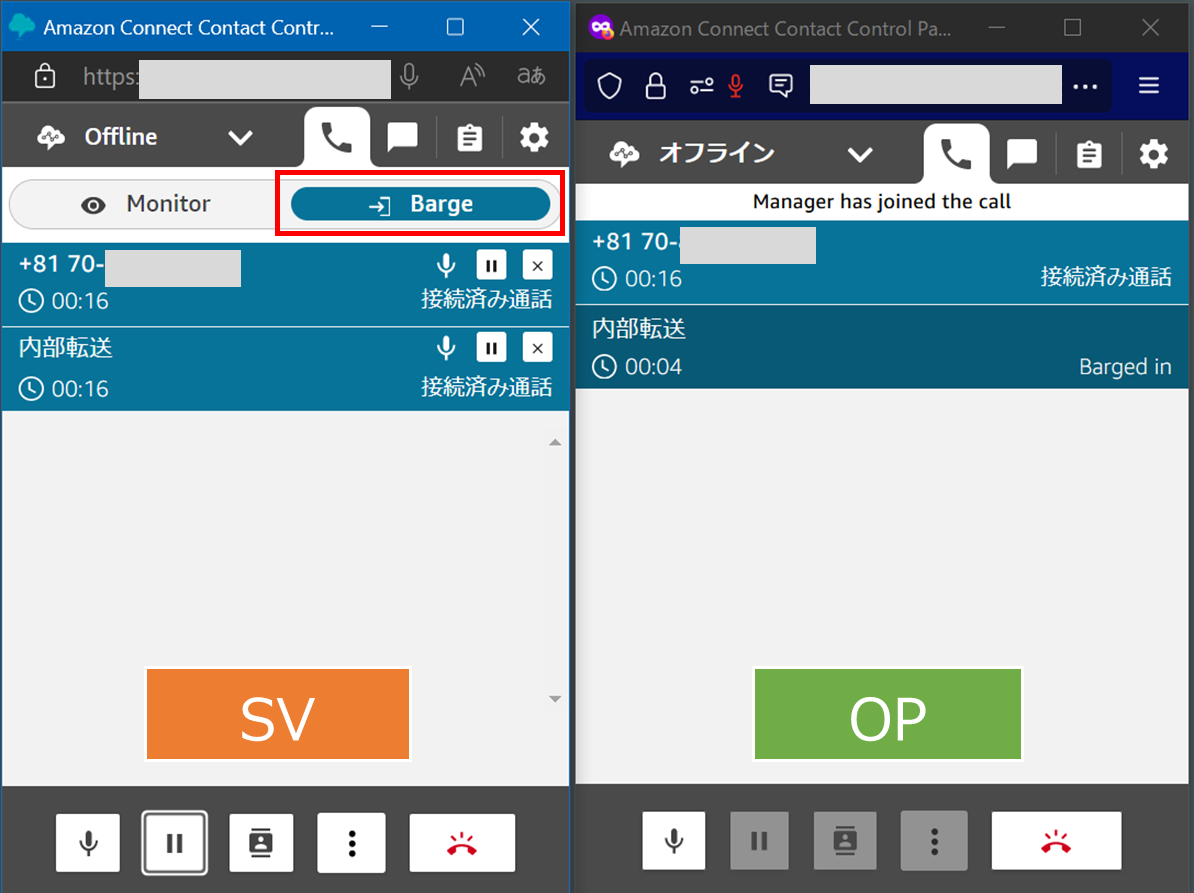Screen dimensions: 1194x893
Task: Select the 'Barged in' status text
Action: point(1125,367)
